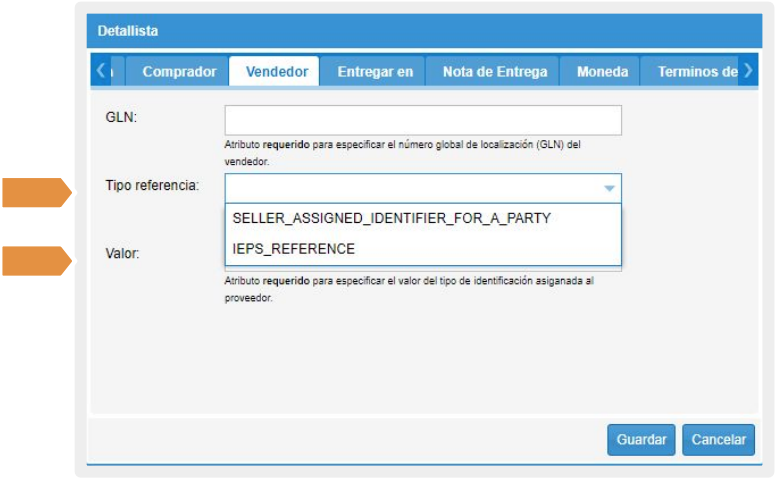The height and width of the screenshot is (478, 776).
Task: Click the Valor field label
Action: [x=123, y=253]
